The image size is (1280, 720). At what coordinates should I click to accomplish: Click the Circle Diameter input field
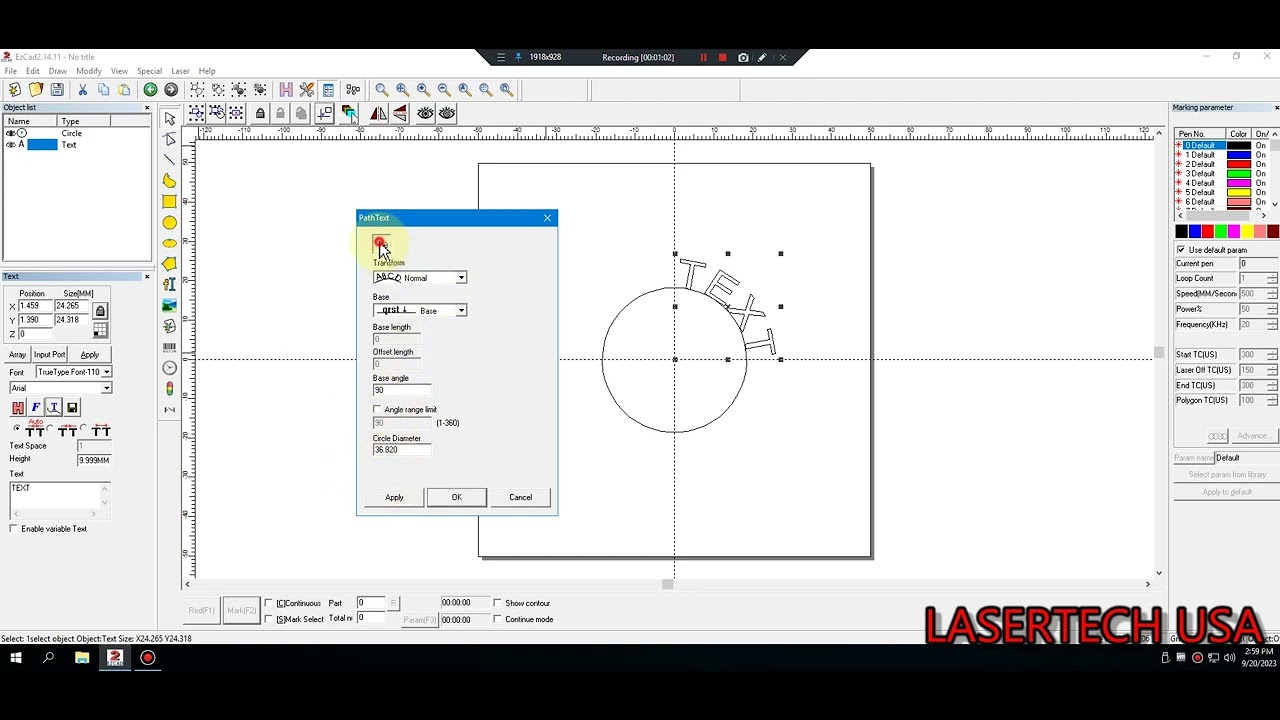pyautogui.click(x=402, y=450)
